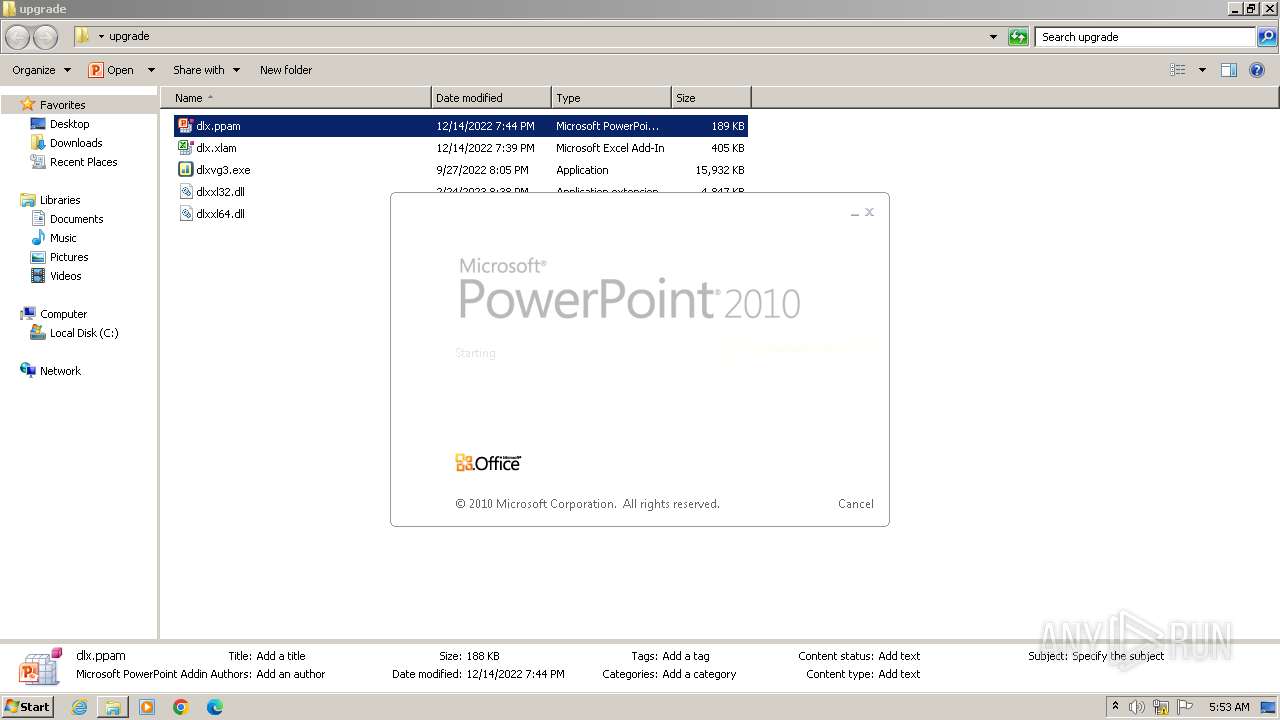This screenshot has width=1280, height=720.
Task: Click the Open toolbar button
Action: point(111,70)
